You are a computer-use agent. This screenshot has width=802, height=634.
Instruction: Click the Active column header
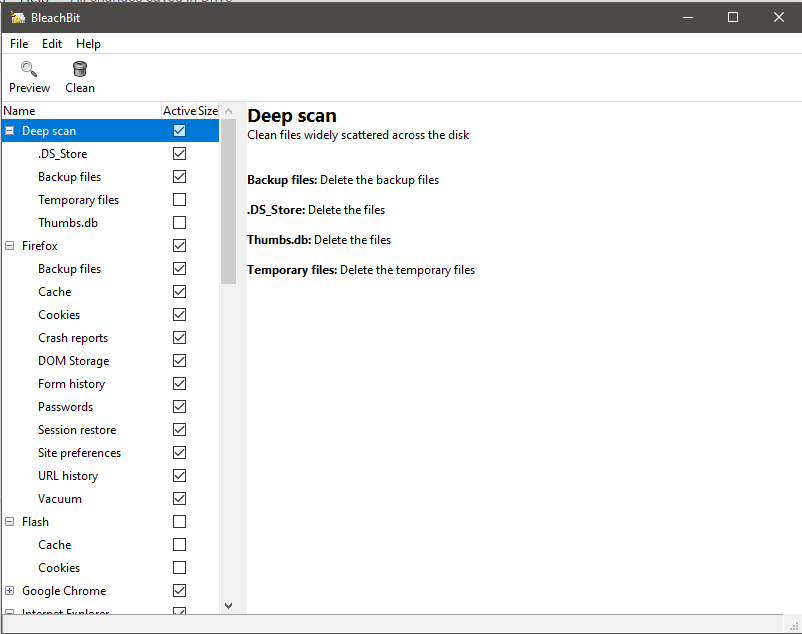[x=179, y=111]
